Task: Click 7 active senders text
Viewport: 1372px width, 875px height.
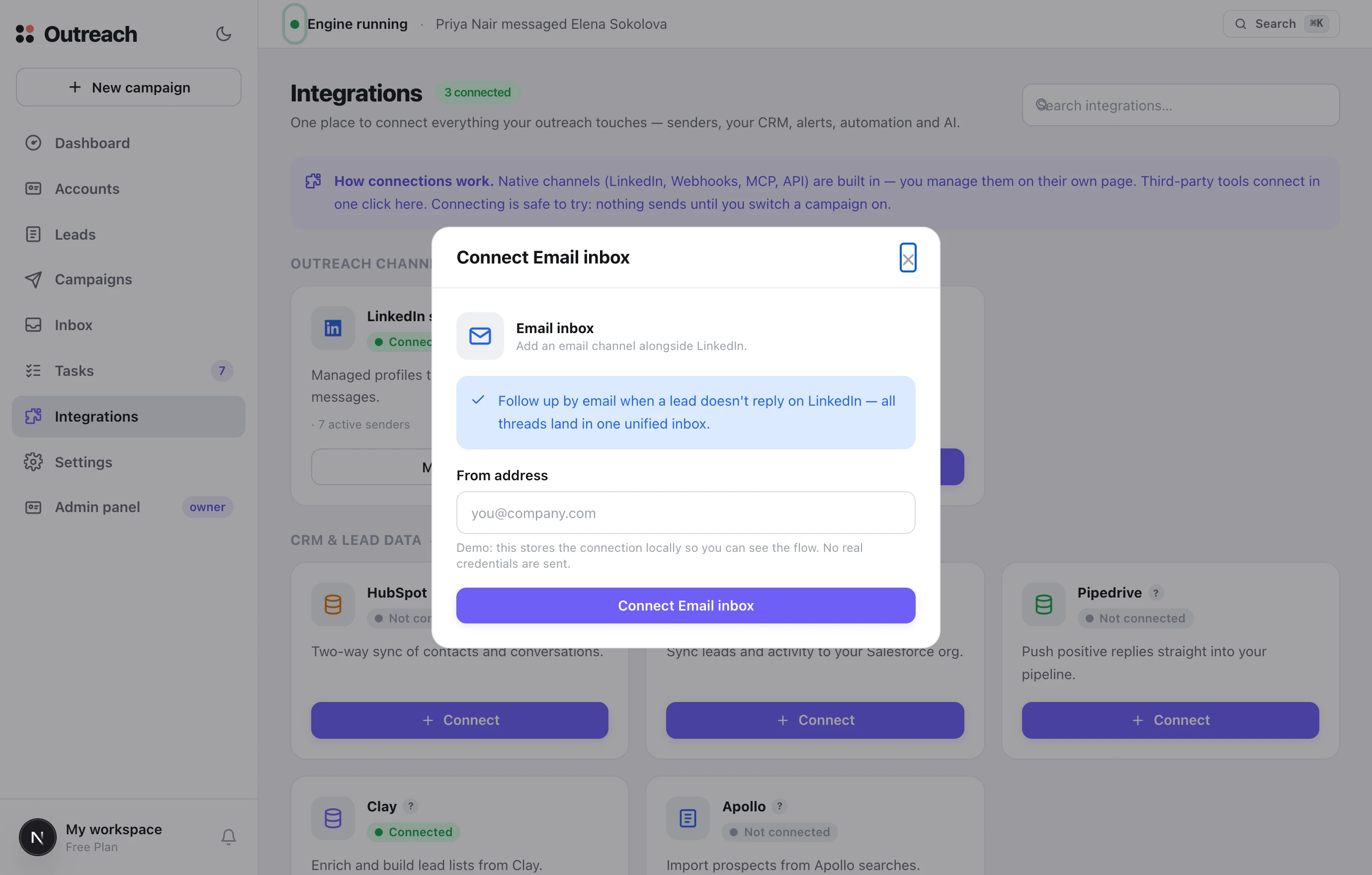Action: [363, 425]
